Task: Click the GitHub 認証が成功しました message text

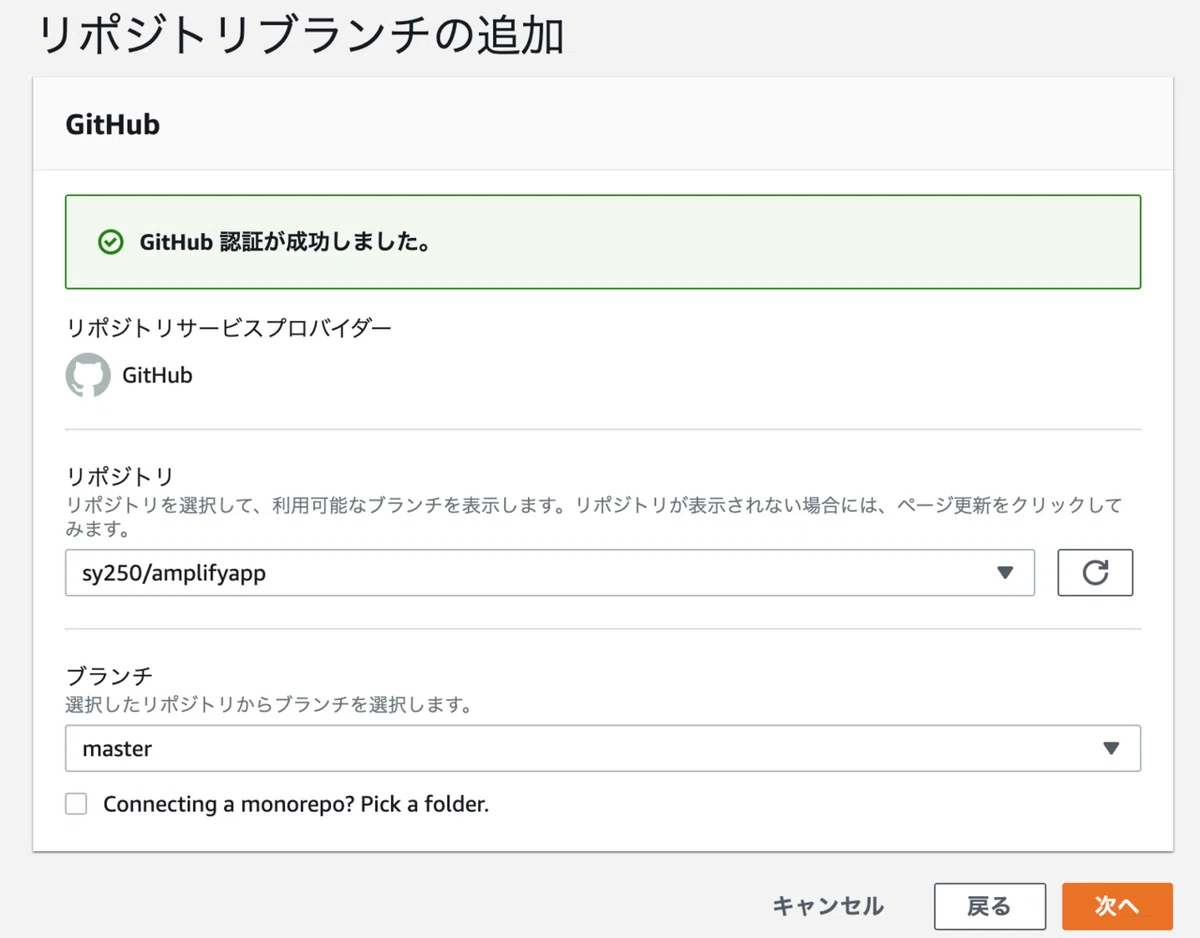Action: [285, 242]
